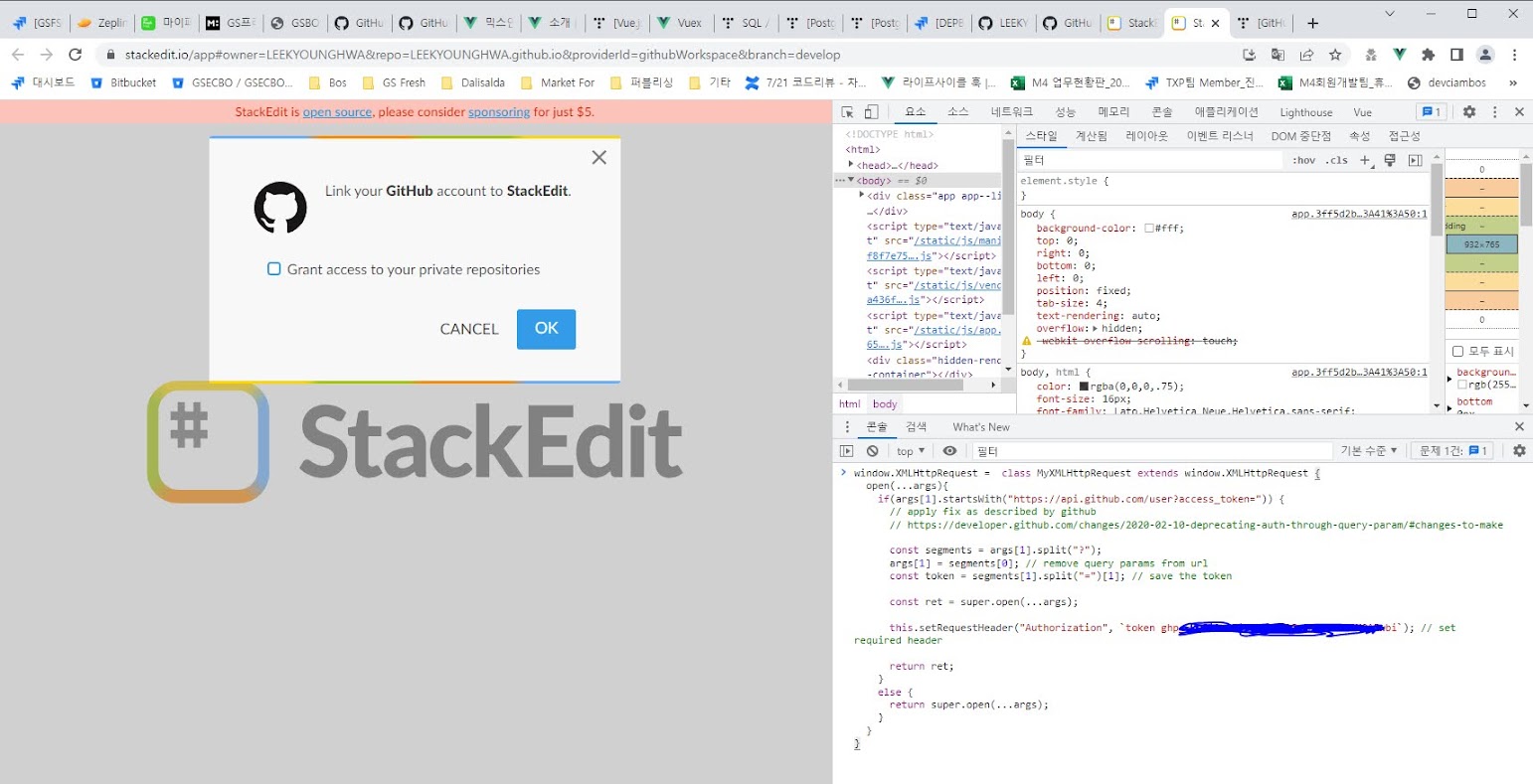This screenshot has width=1533, height=784.
Task: Close the console drawer with X
Action: (1519, 427)
